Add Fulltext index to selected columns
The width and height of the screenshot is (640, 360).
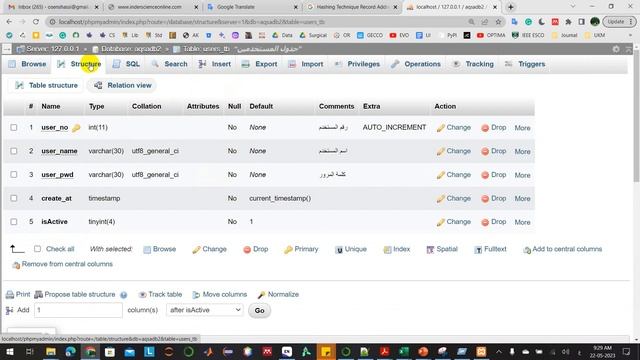tap(490, 249)
